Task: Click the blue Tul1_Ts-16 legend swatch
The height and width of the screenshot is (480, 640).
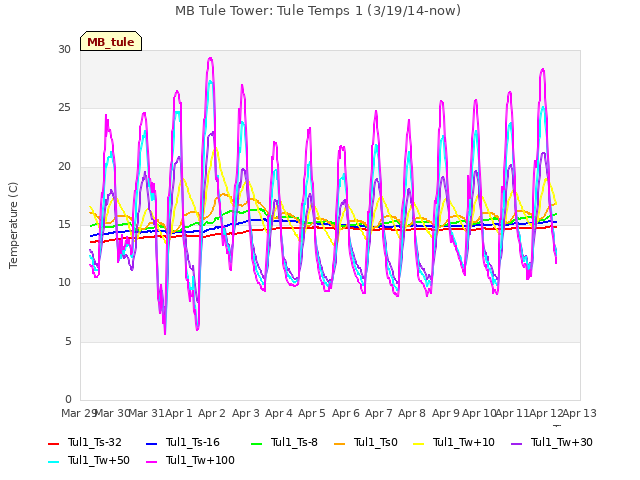Action: click(151, 443)
